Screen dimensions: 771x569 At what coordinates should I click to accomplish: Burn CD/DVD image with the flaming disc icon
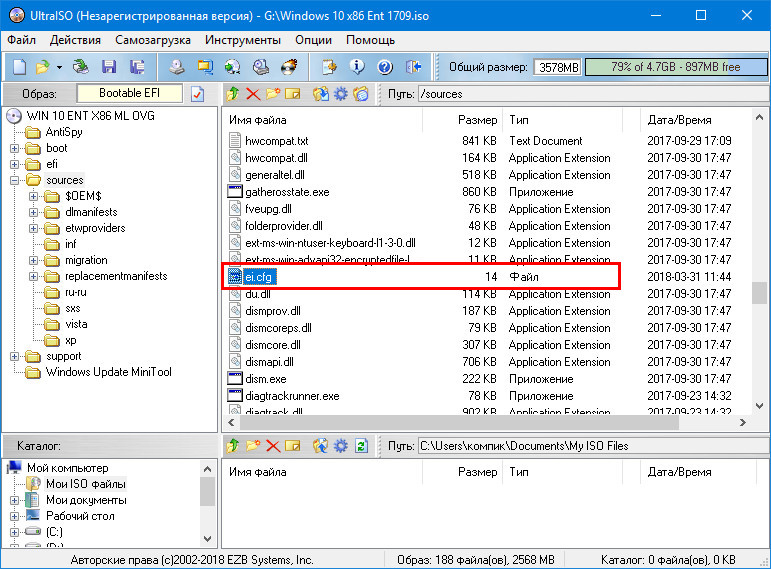click(x=290, y=67)
